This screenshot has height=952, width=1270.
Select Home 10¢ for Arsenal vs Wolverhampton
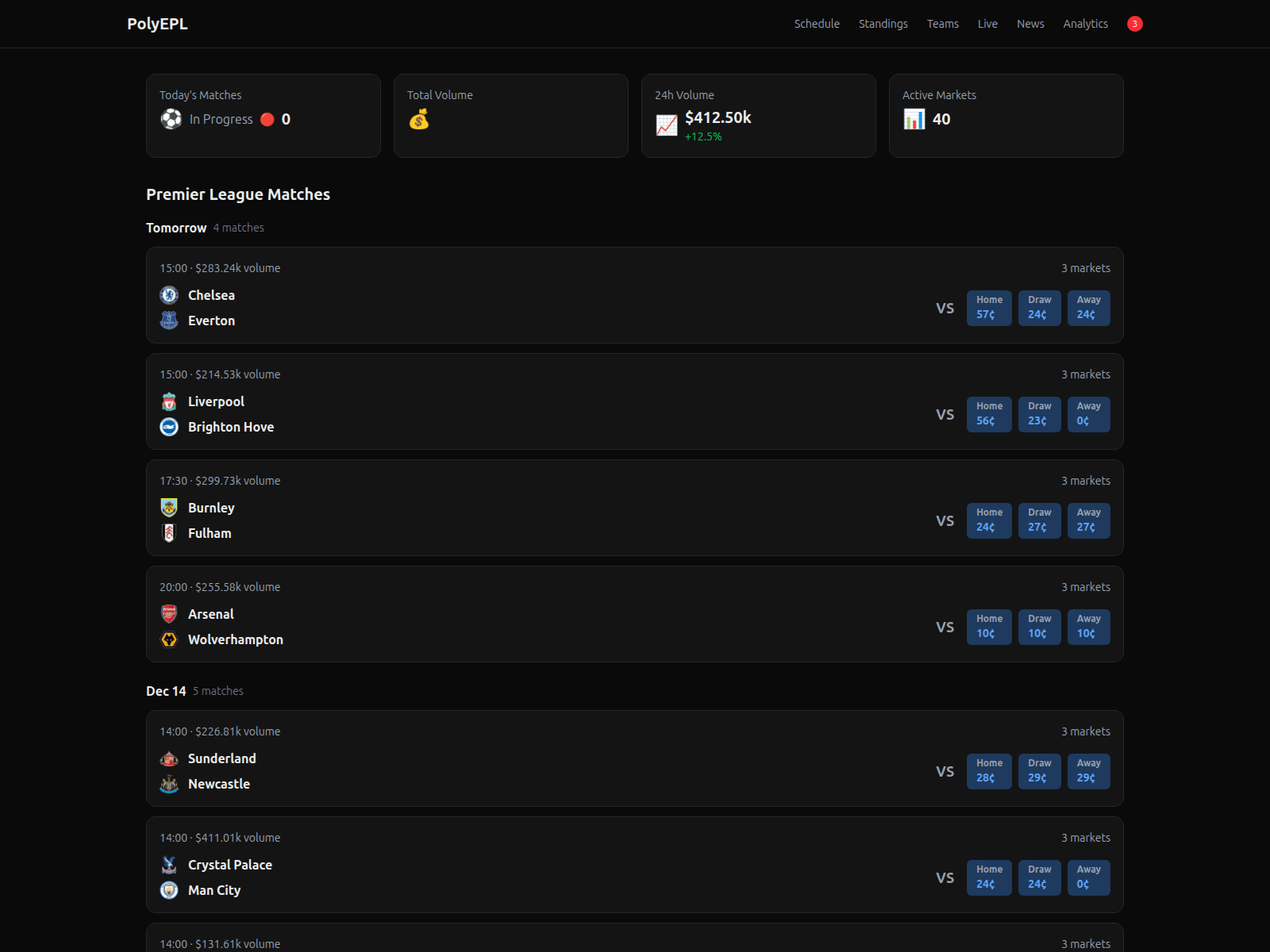coord(989,627)
